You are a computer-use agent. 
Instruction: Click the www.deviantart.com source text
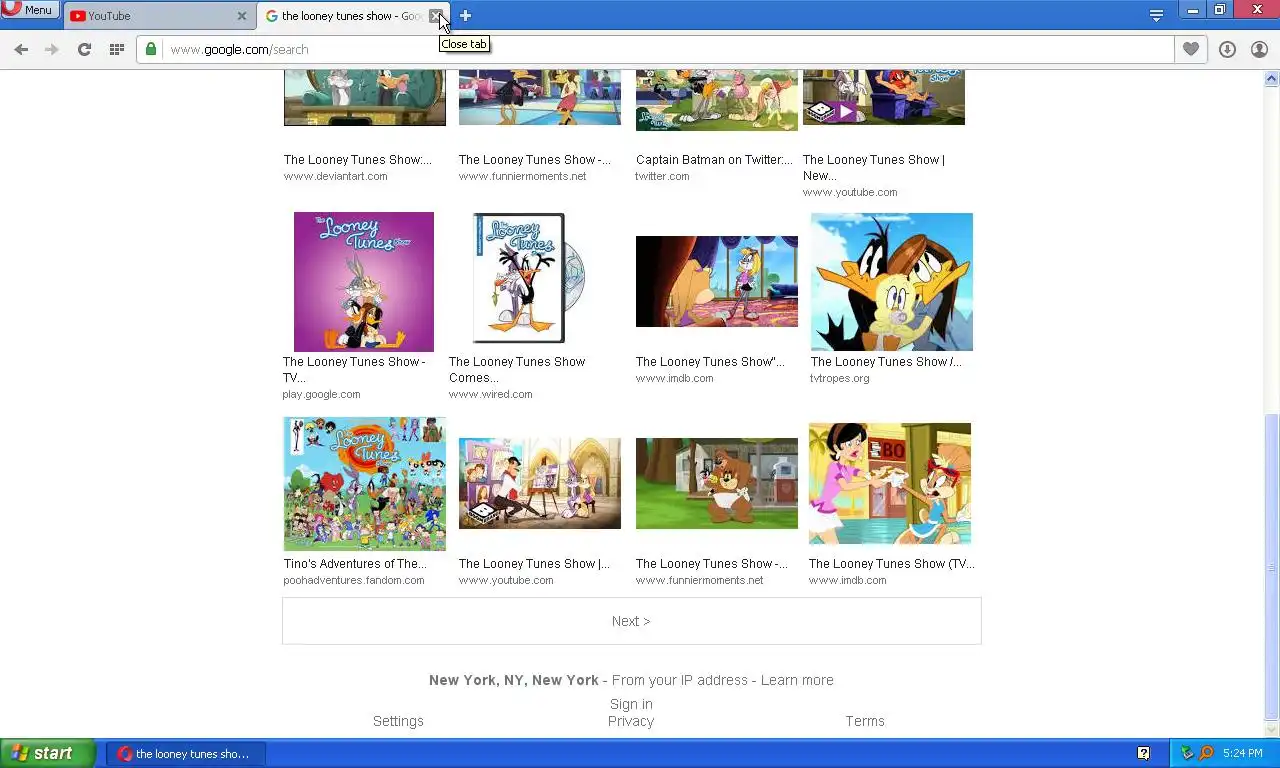point(336,176)
